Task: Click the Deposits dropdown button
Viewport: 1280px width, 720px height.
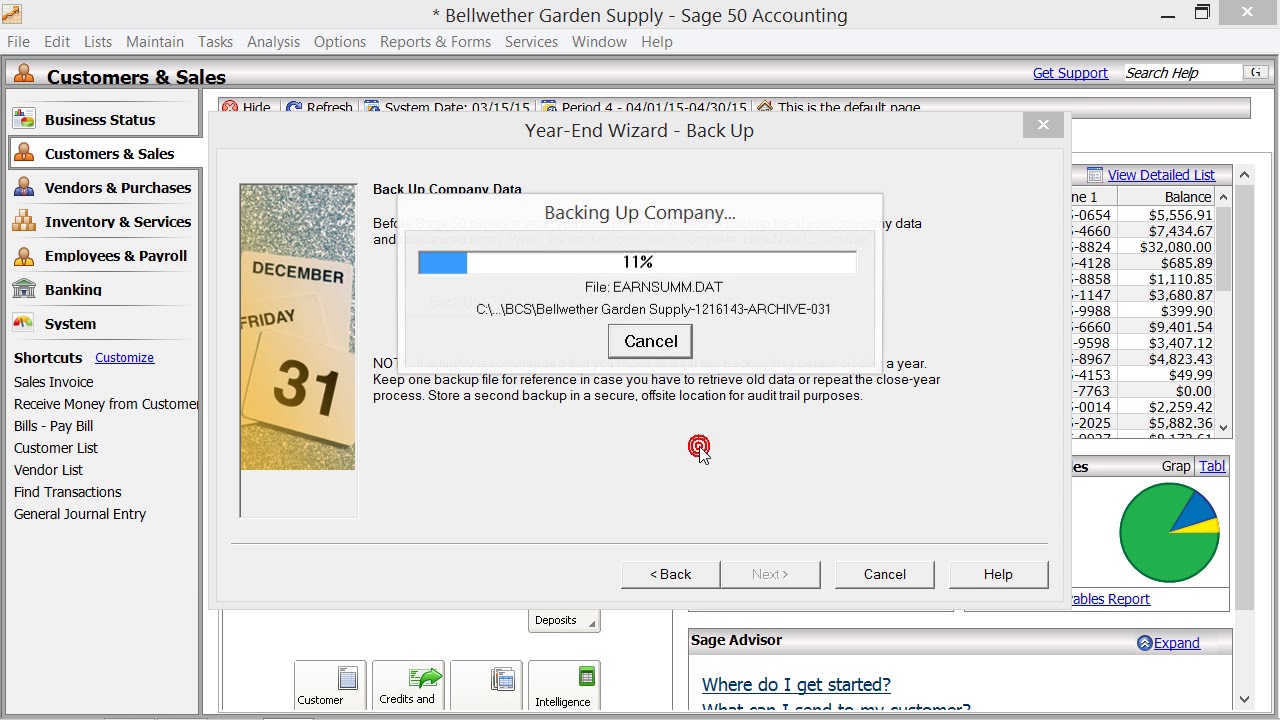Action: click(x=564, y=621)
